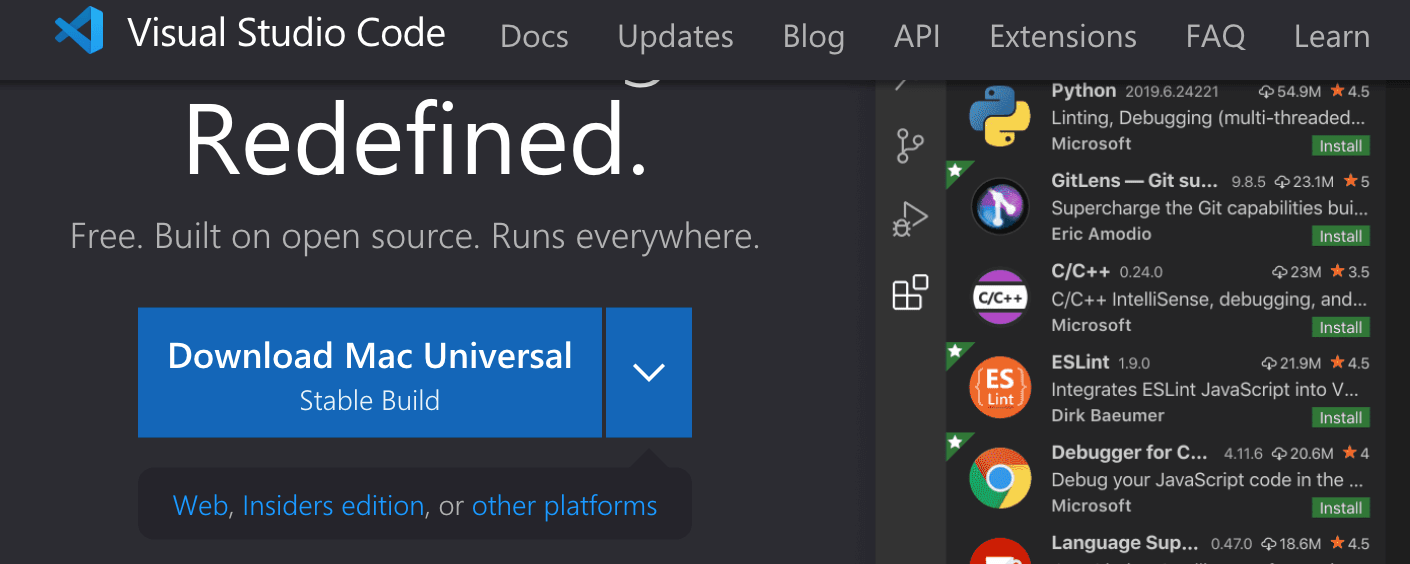Image resolution: width=1410 pixels, height=564 pixels.
Task: Click the Python extension icon
Action: pyautogui.click(x=999, y=117)
